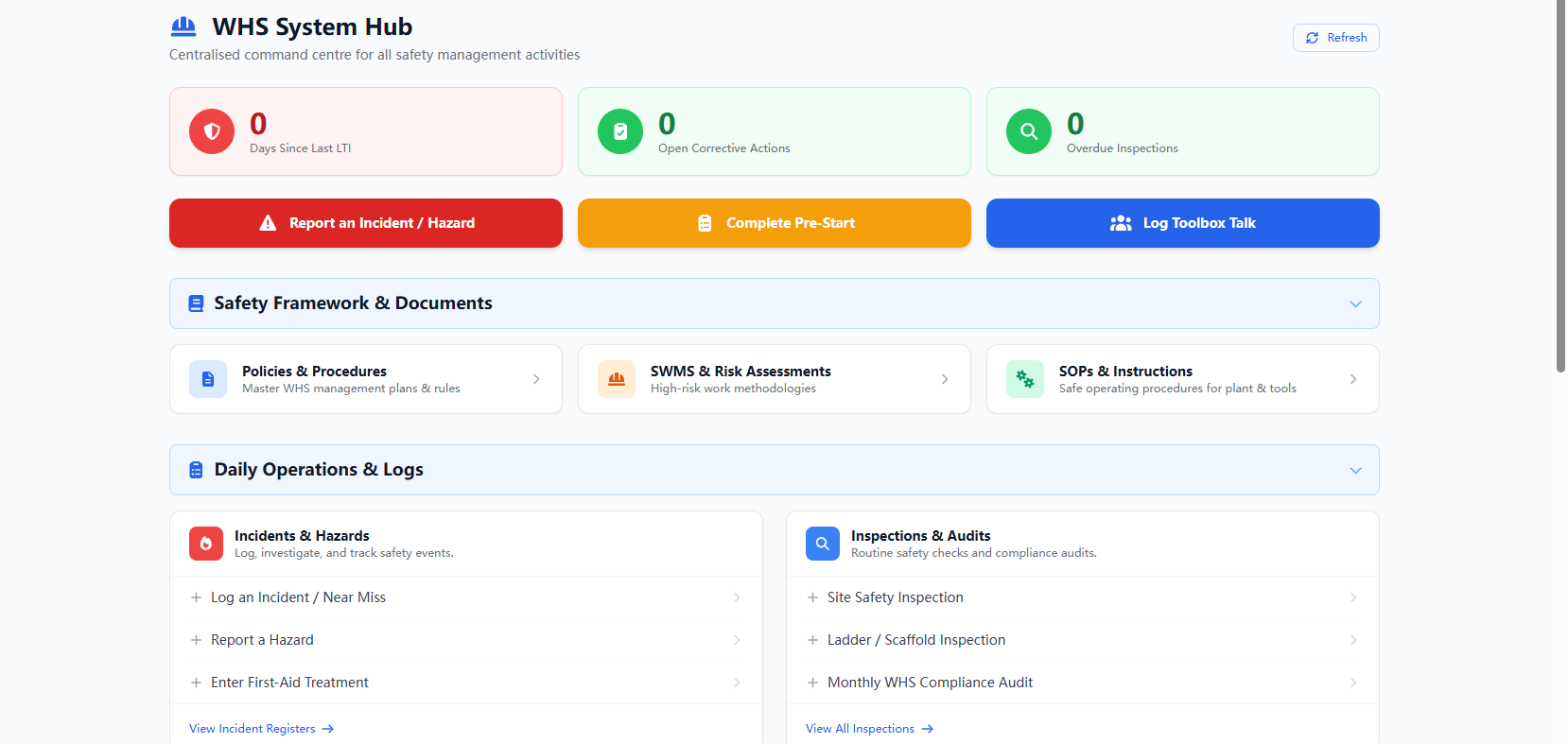Click the Inspections & Audits heading
Screen dimensions: 1568x744
[921, 536]
